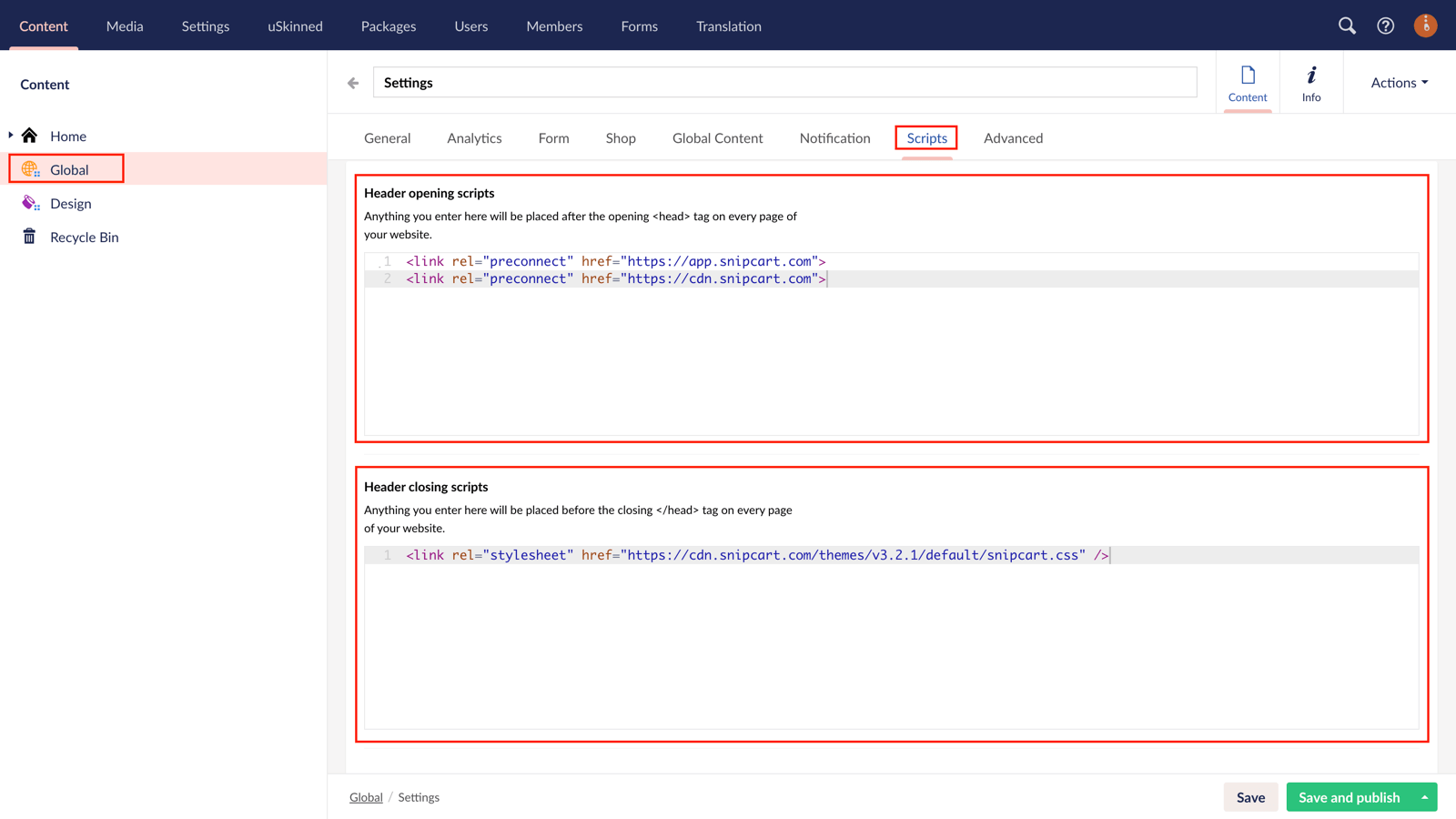Image resolution: width=1456 pixels, height=819 pixels.
Task: Expand the Home tree node
Action: (10, 135)
